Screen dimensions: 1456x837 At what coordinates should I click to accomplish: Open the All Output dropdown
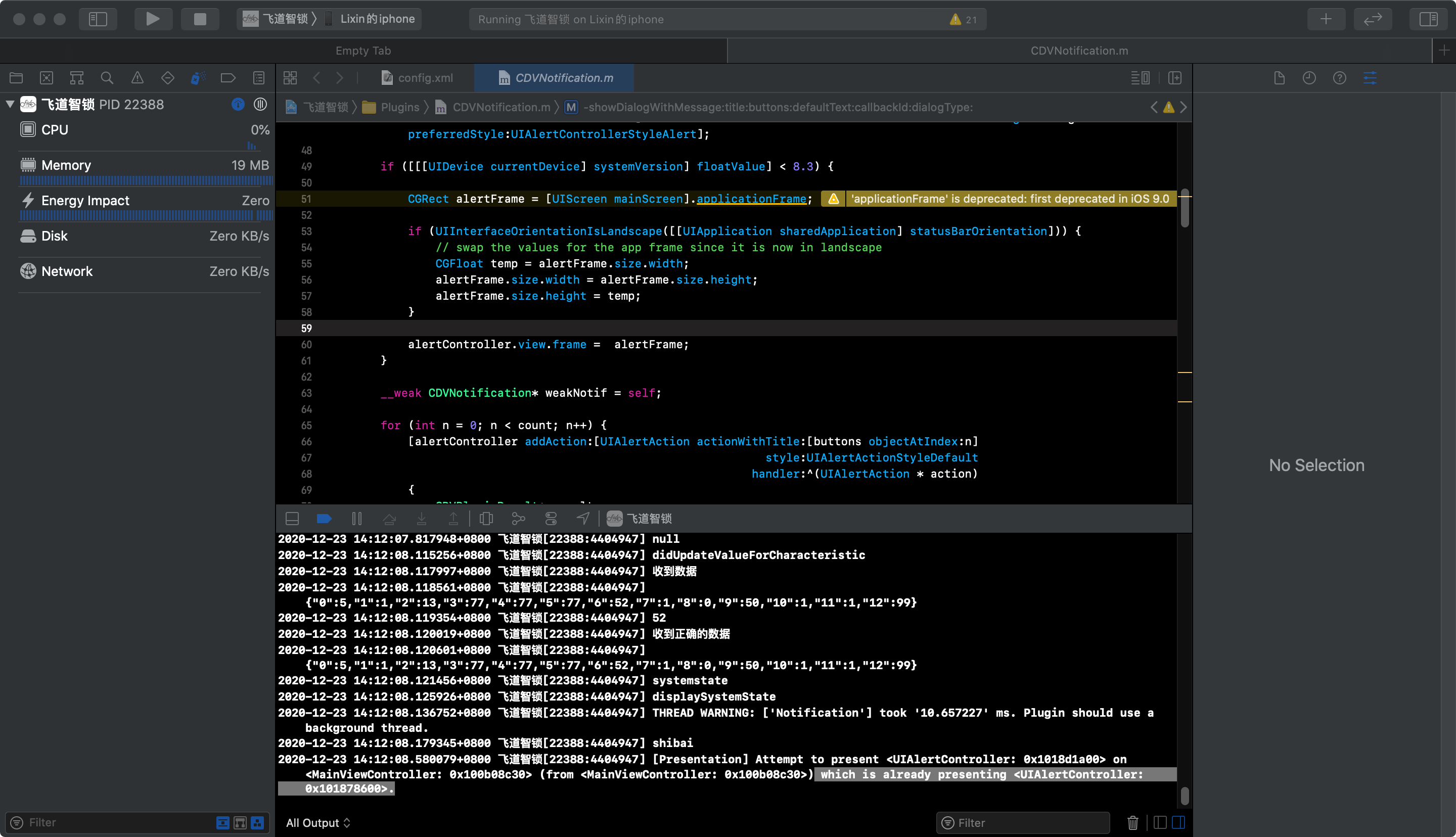(x=318, y=823)
